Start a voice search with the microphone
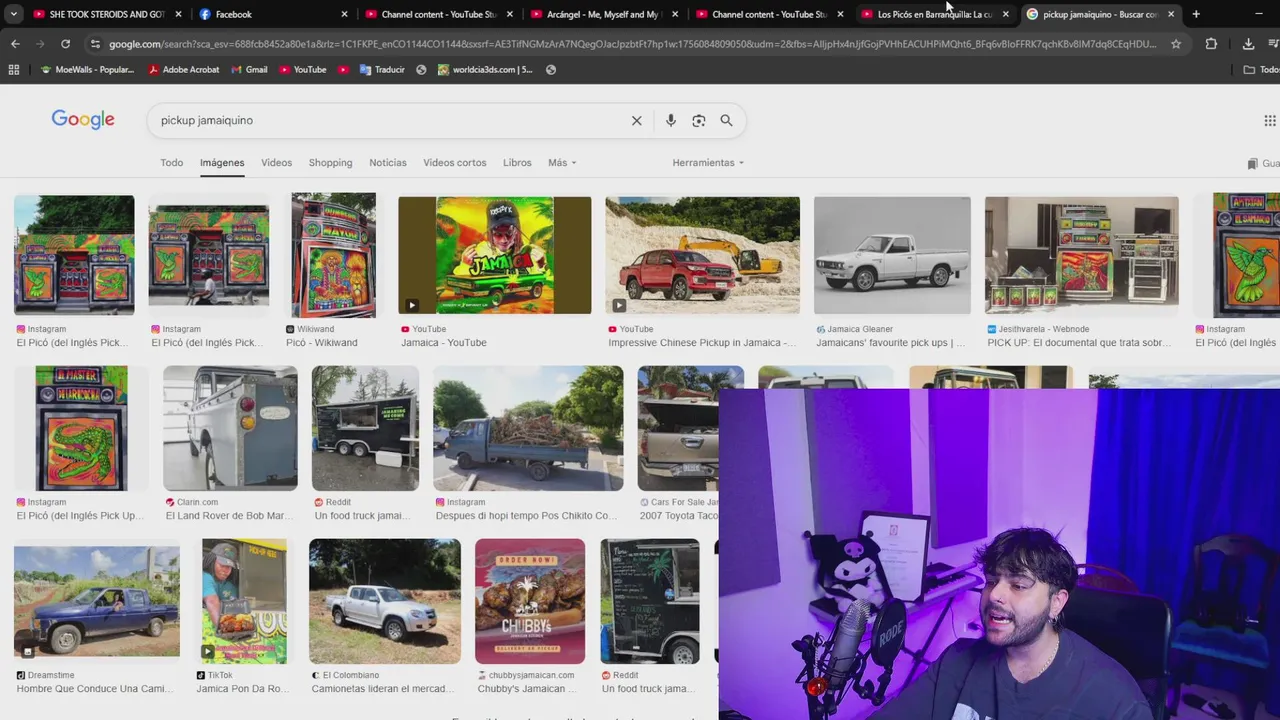The width and height of the screenshot is (1280, 720). 671,120
